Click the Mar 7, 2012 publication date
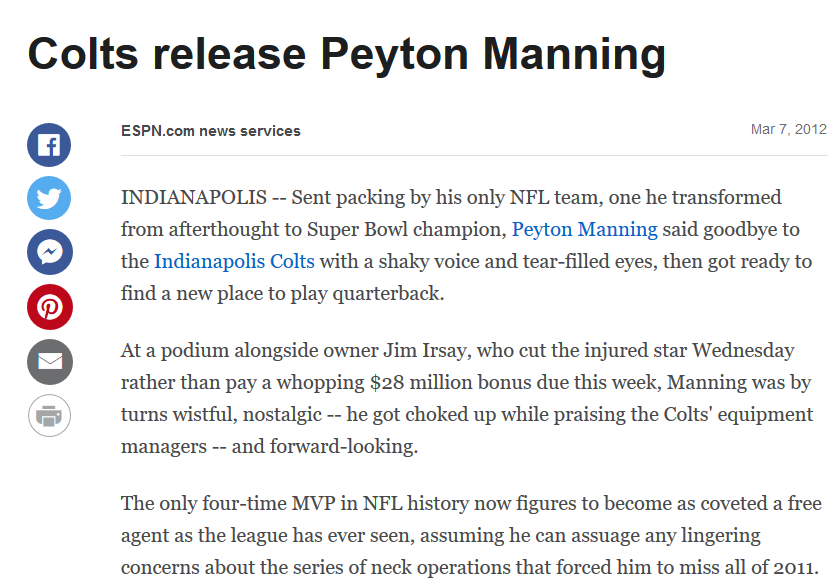The height and width of the screenshot is (586, 840). 789,130
